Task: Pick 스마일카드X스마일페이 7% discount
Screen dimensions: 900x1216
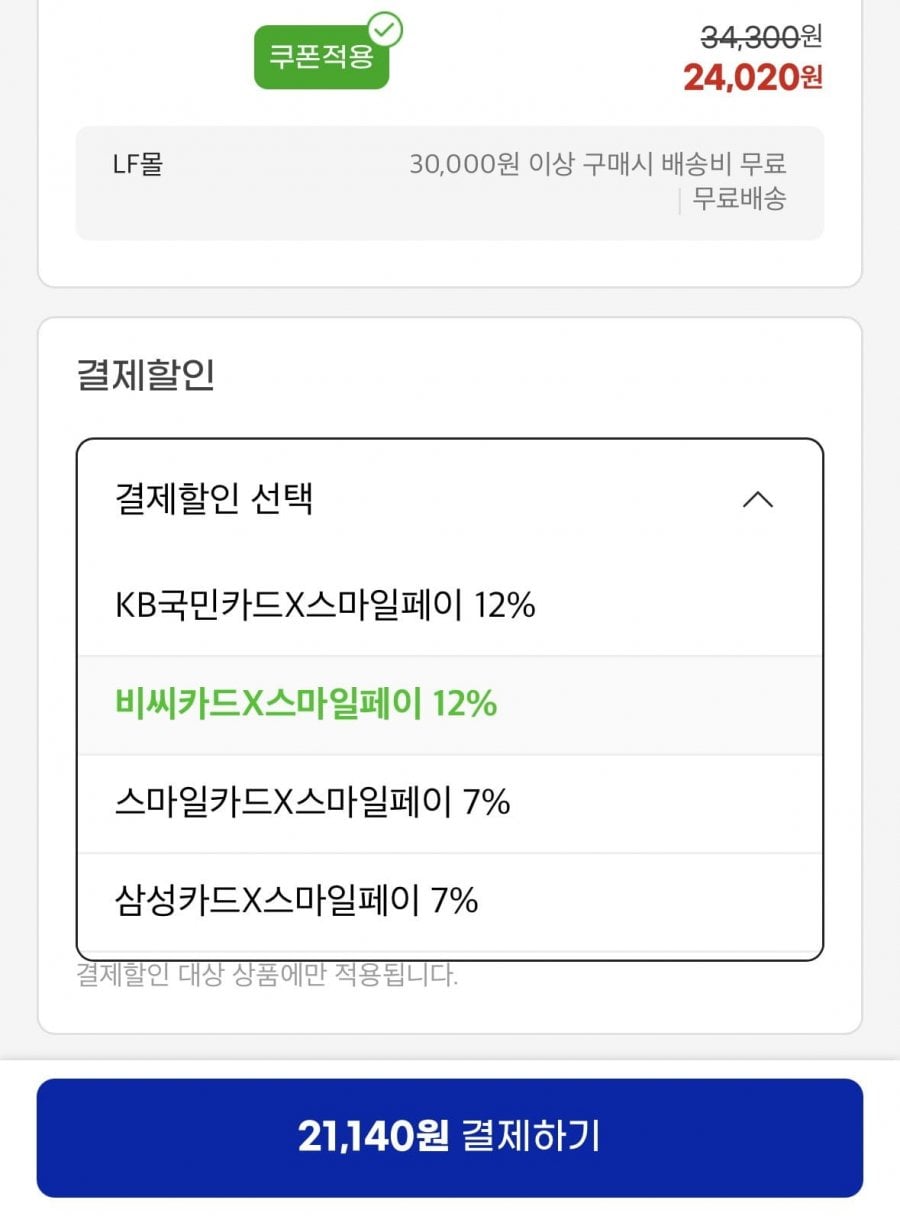Action: (450, 803)
